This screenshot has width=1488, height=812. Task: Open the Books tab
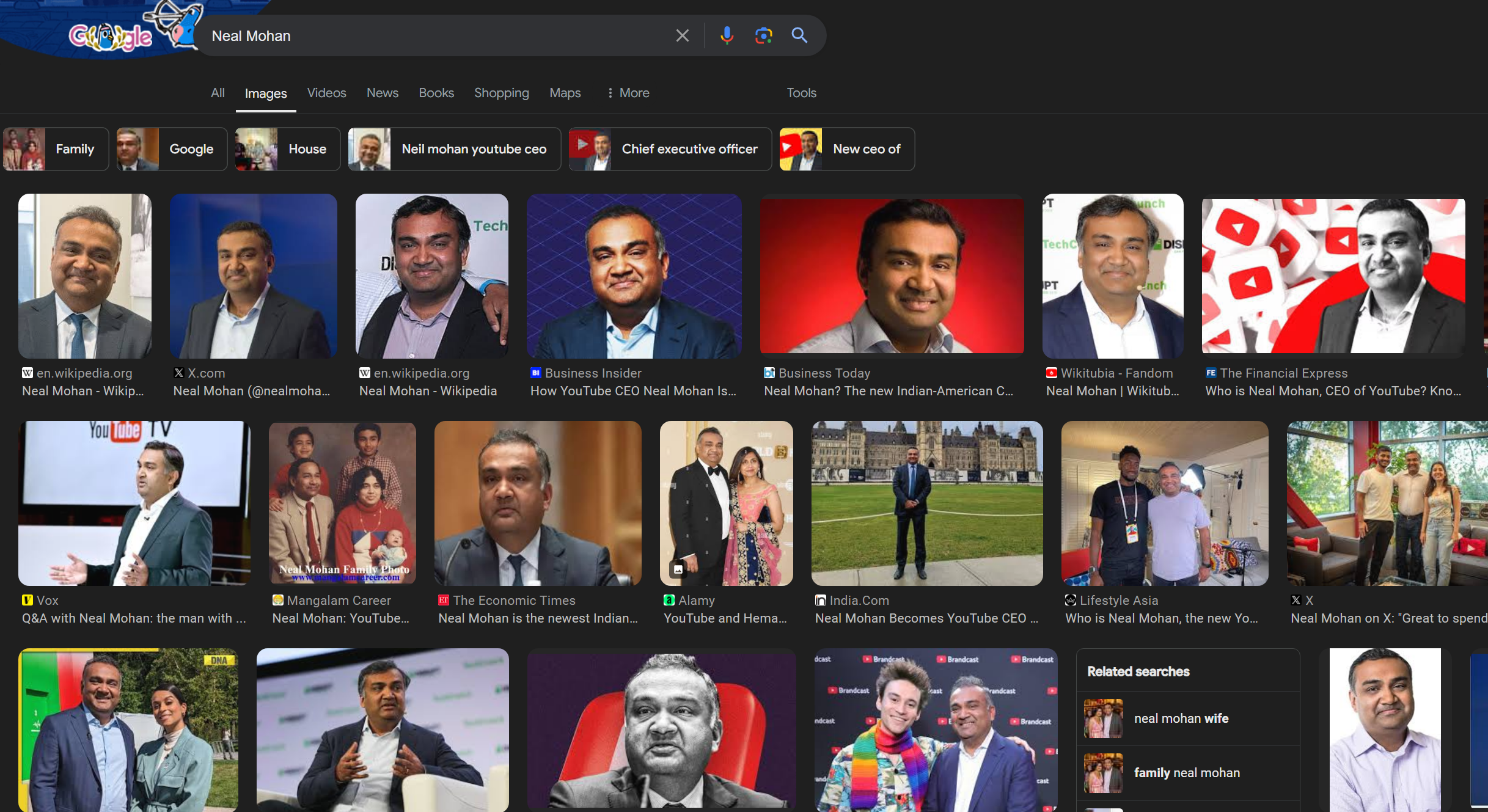tap(436, 93)
